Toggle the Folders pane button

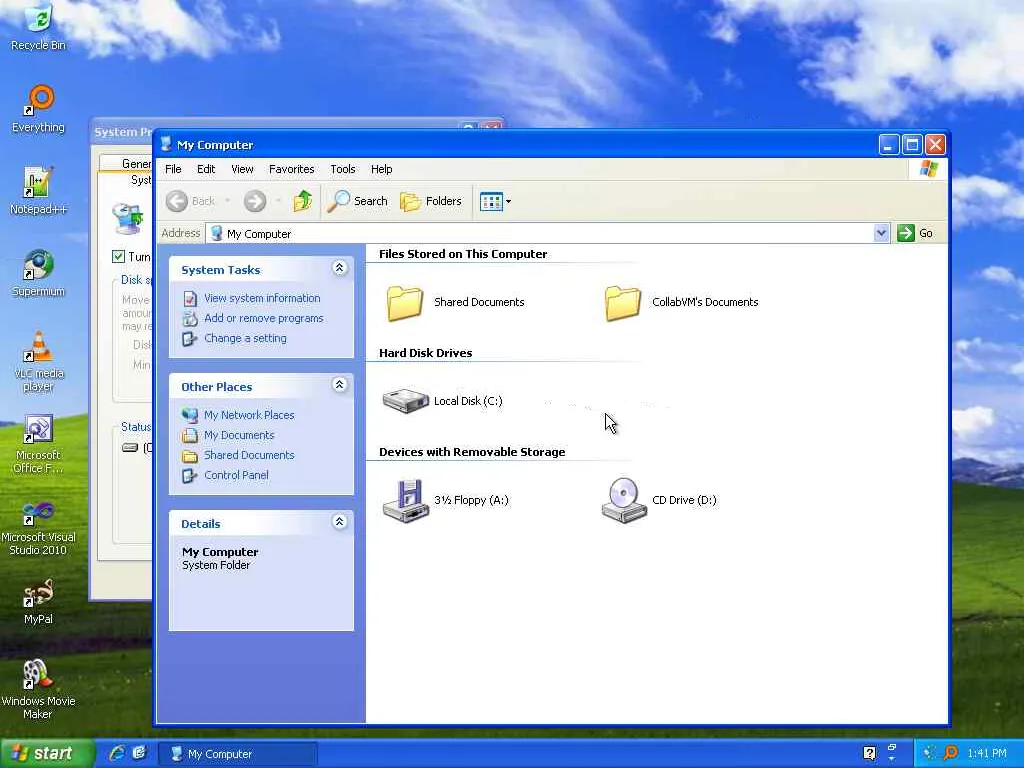tap(431, 201)
